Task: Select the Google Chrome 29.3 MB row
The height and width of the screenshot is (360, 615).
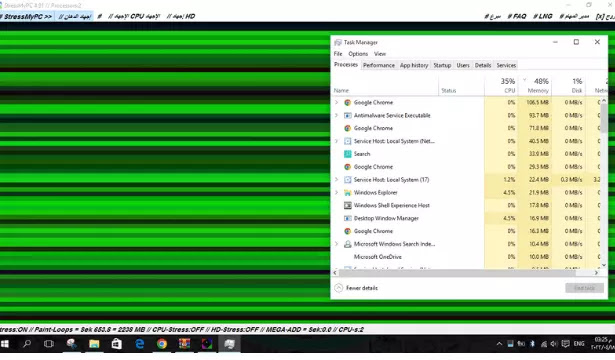Action: (x=467, y=167)
